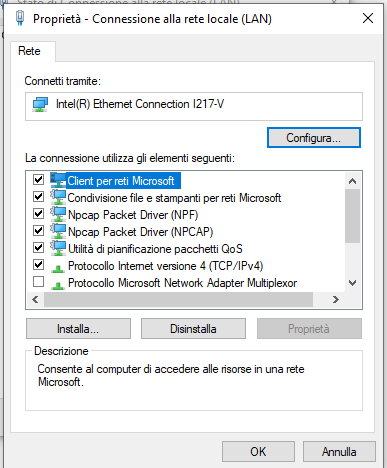Click the list's scroll down arrow
The image size is (387, 468).
[x=352, y=283]
